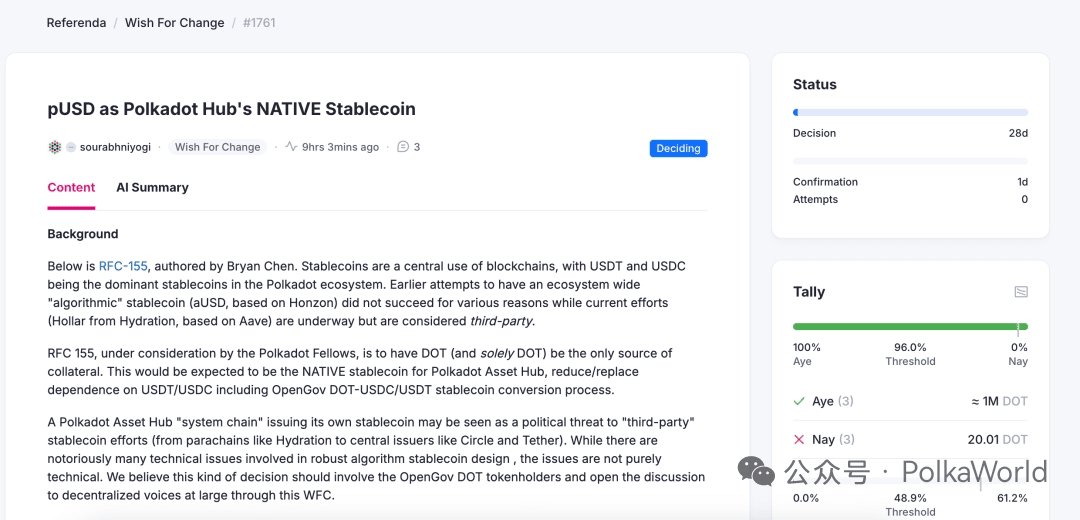Image resolution: width=1080 pixels, height=520 pixels.
Task: Go to Referenda breadcrumb
Action: (76, 23)
